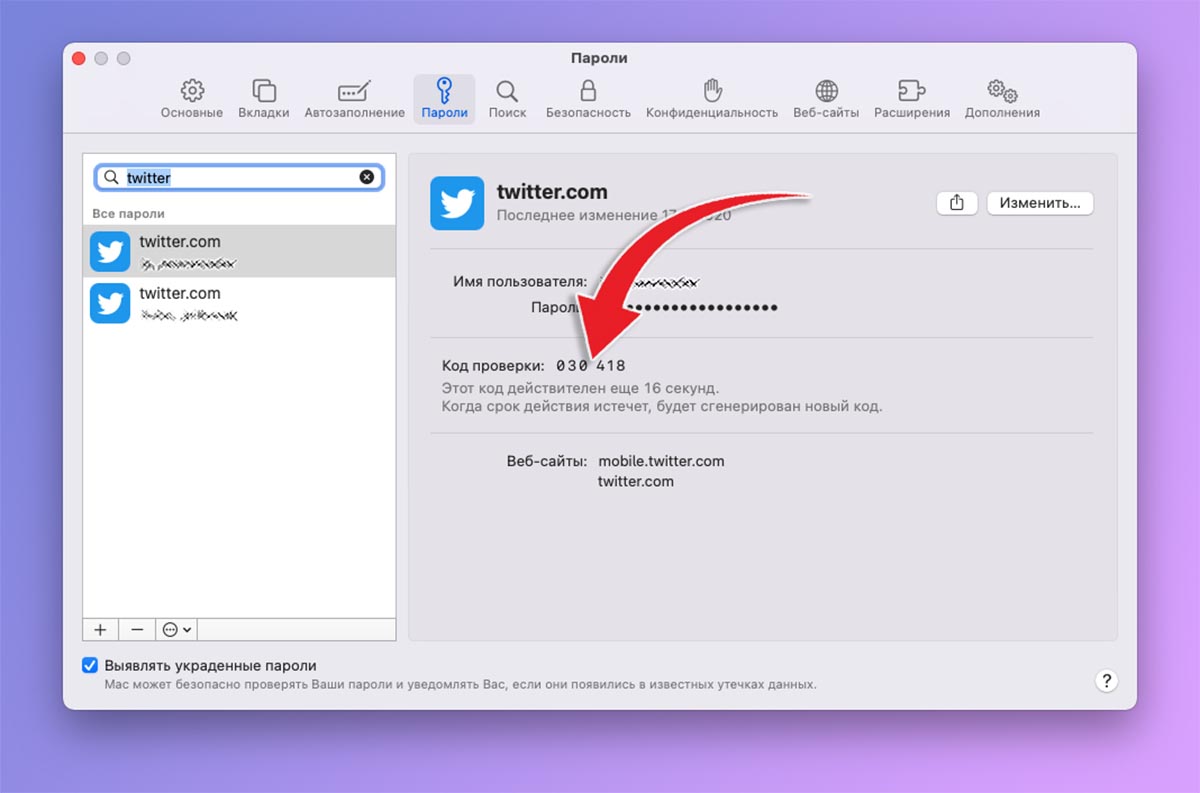Open the more options ellipsis menu
Image resolution: width=1200 pixels, height=793 pixels.
tap(177, 630)
